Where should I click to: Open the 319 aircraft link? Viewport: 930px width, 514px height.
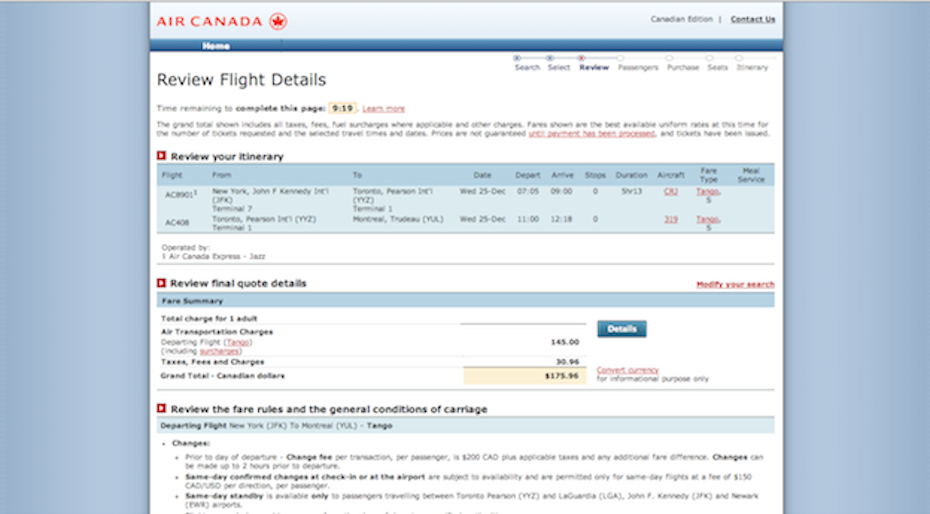point(671,218)
